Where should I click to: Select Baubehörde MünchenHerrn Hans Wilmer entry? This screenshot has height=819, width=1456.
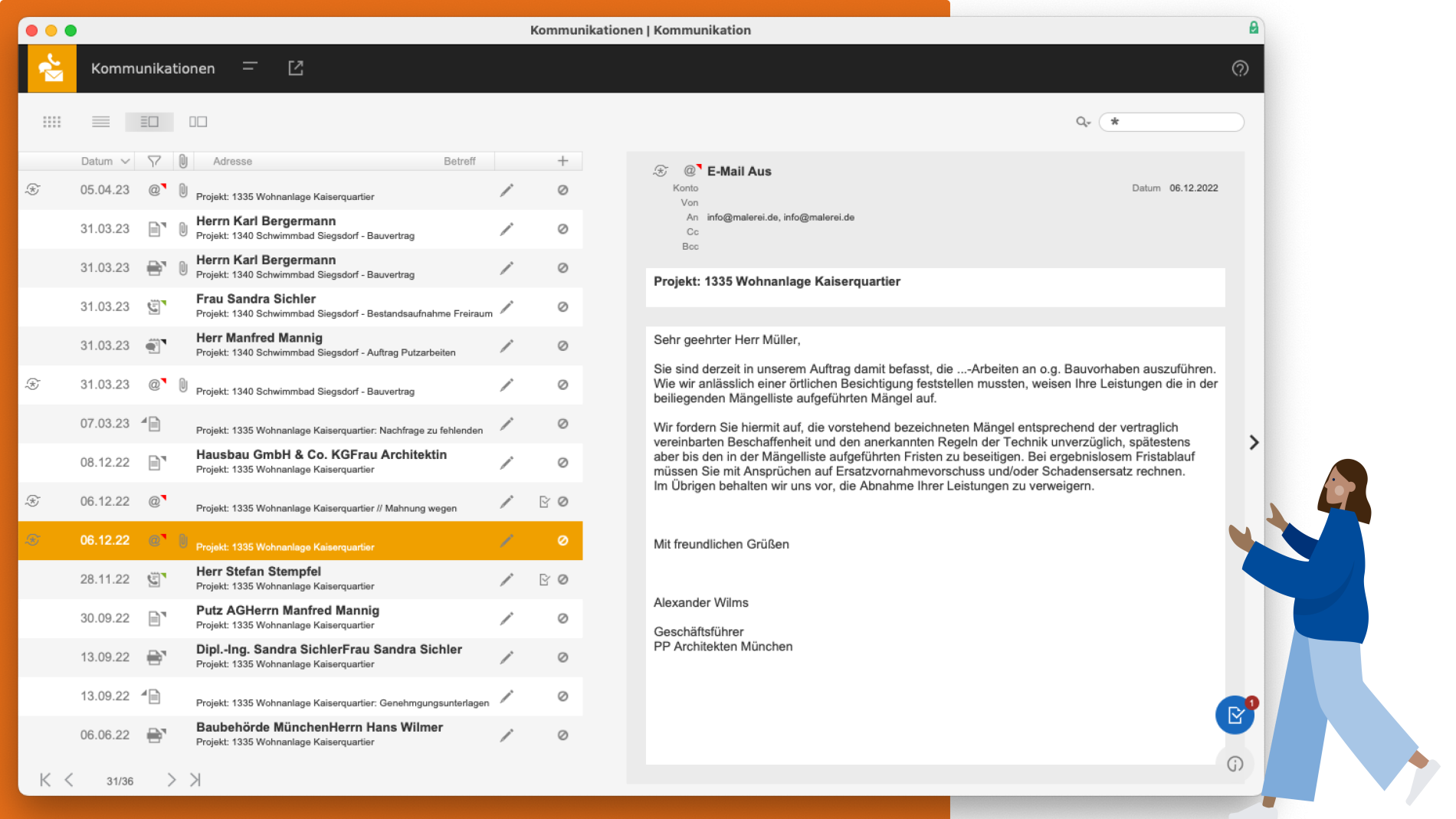click(x=300, y=735)
